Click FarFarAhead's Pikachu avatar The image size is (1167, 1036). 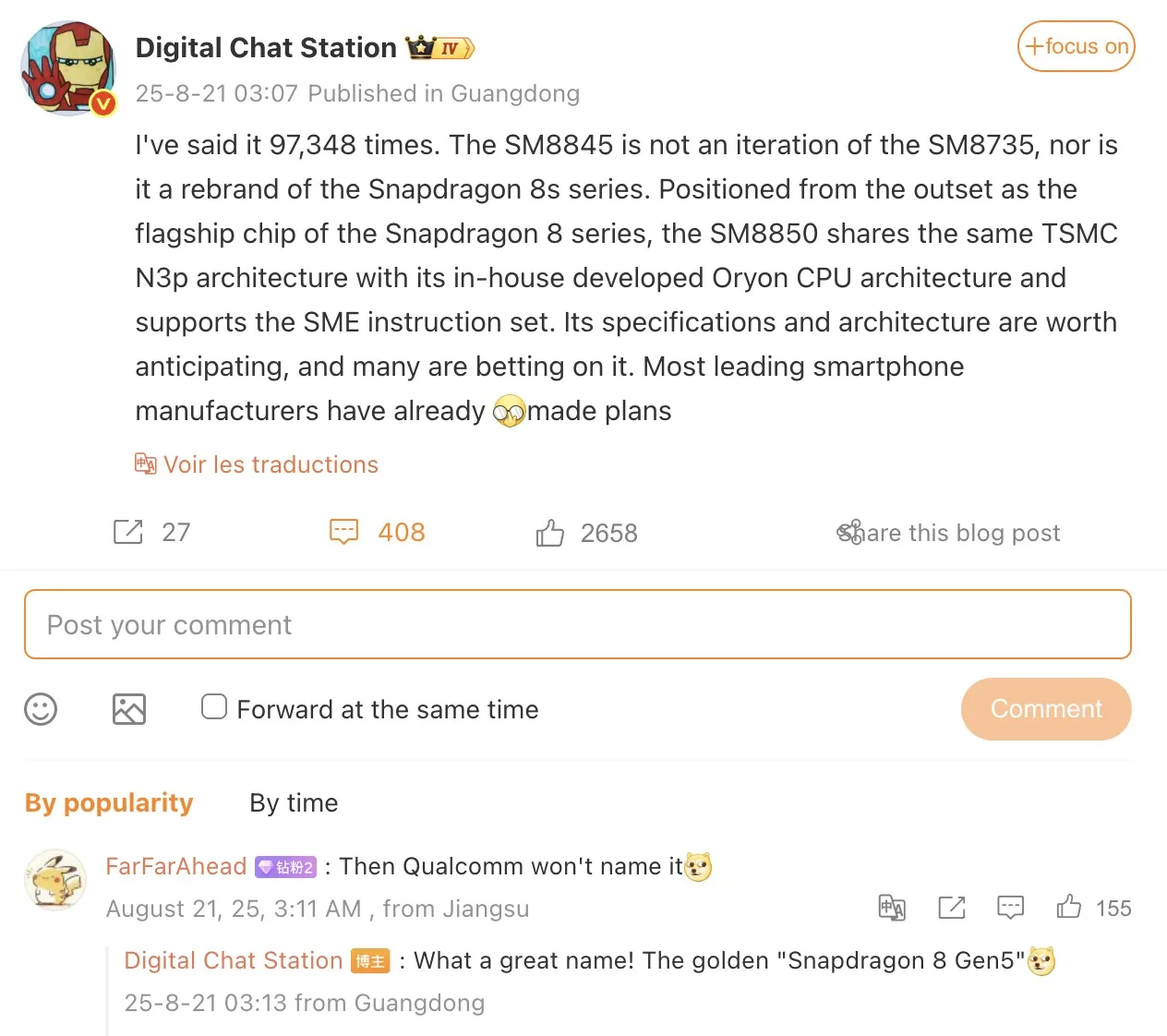[x=55, y=880]
